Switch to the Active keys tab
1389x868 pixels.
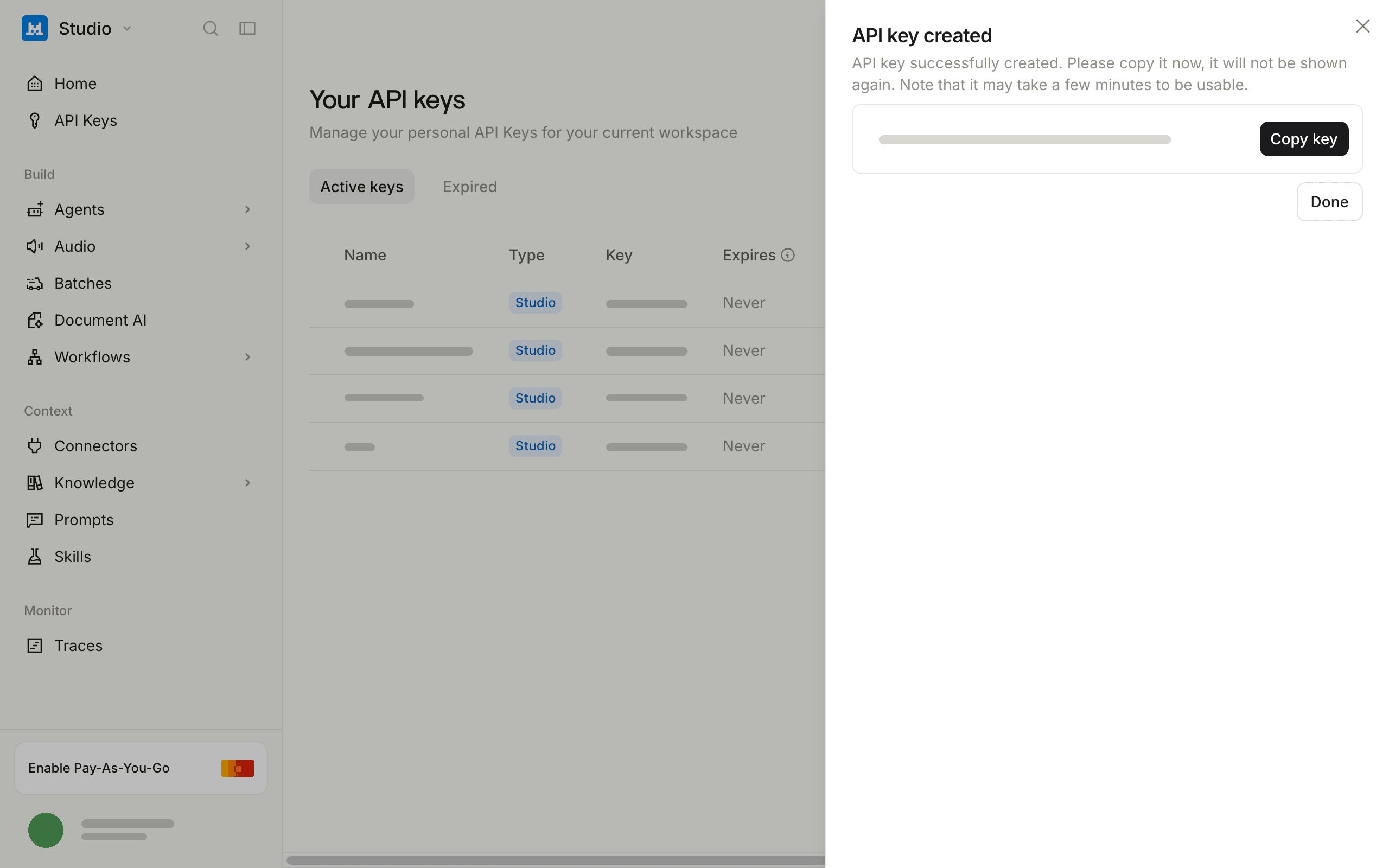pos(361,187)
